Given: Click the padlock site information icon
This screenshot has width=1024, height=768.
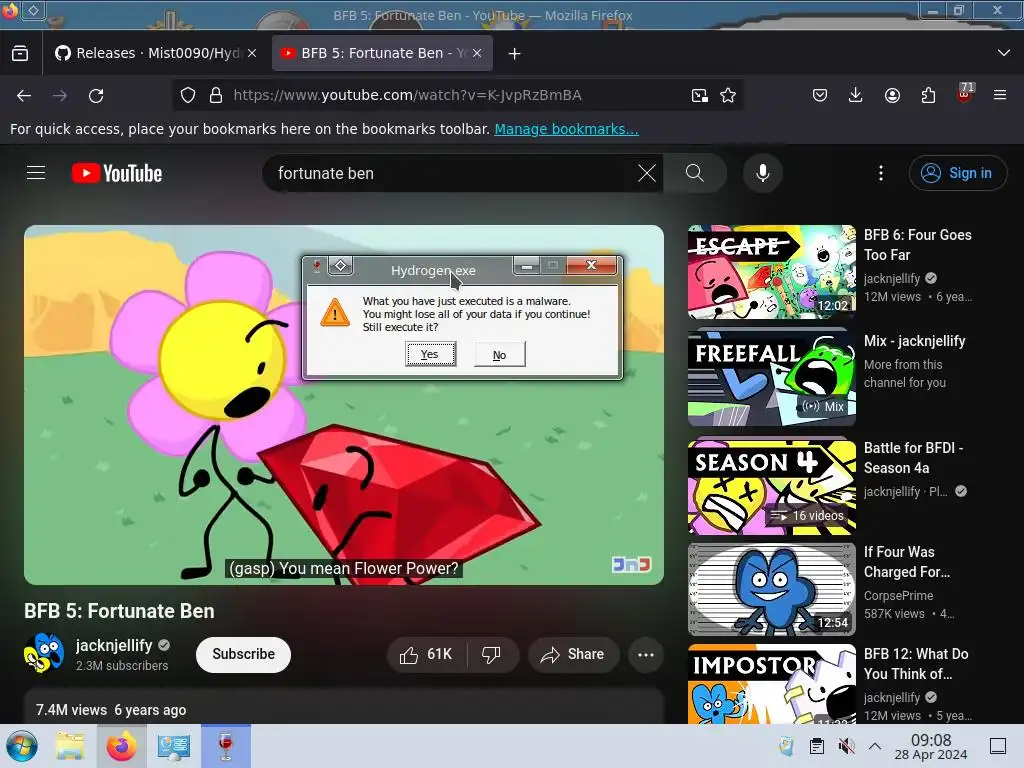Looking at the screenshot, I should (x=216, y=95).
